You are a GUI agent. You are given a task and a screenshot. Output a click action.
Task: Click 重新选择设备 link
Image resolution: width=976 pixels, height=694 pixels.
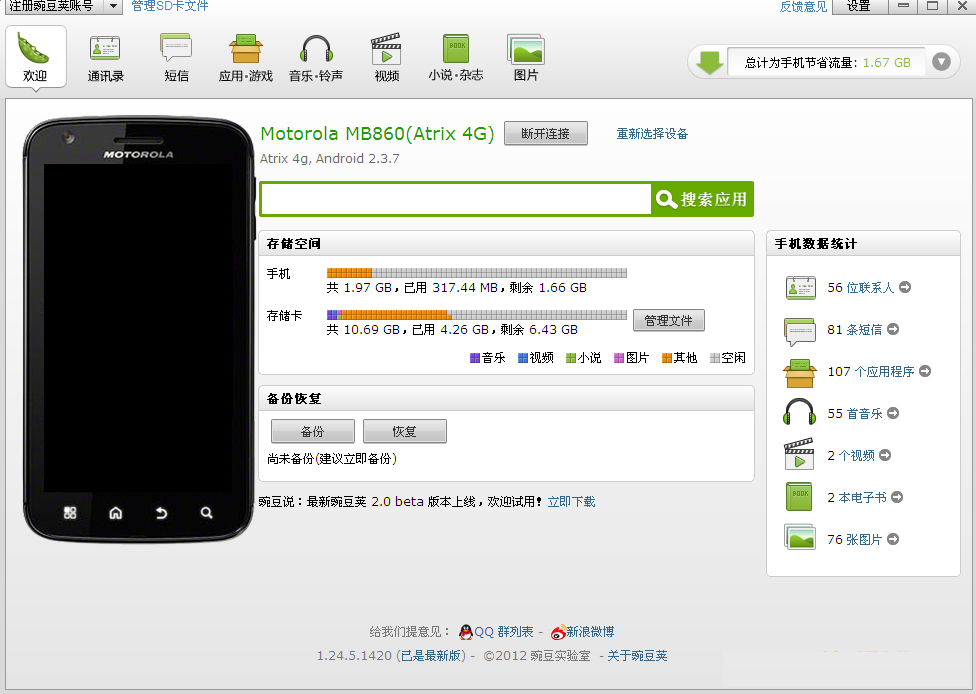tap(652, 133)
